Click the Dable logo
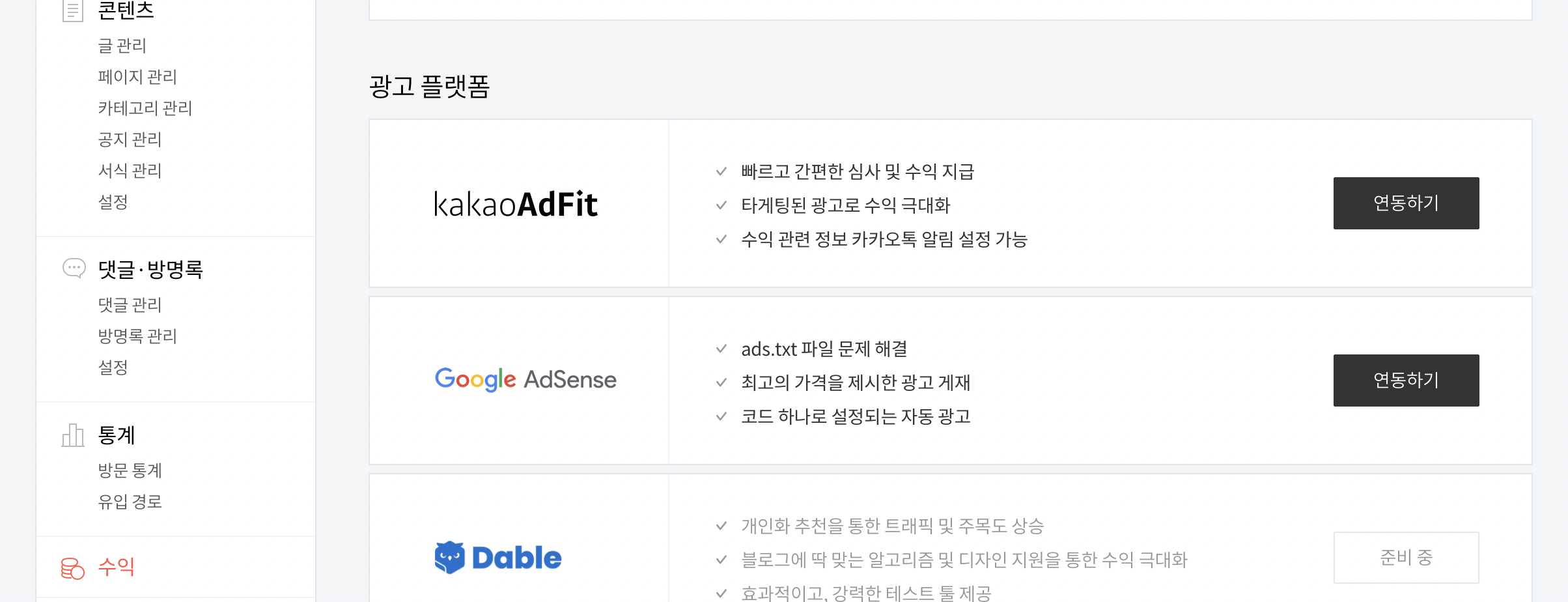 point(498,558)
